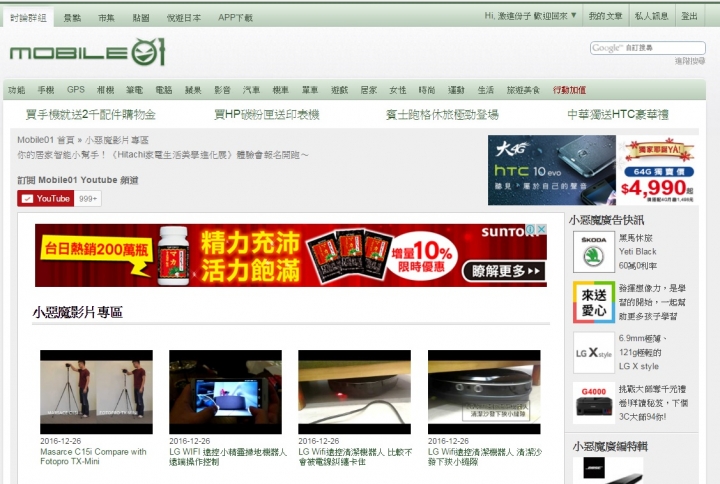Open the 比較不會被電線糾纏卡住 video thumbnail

tap(354, 392)
